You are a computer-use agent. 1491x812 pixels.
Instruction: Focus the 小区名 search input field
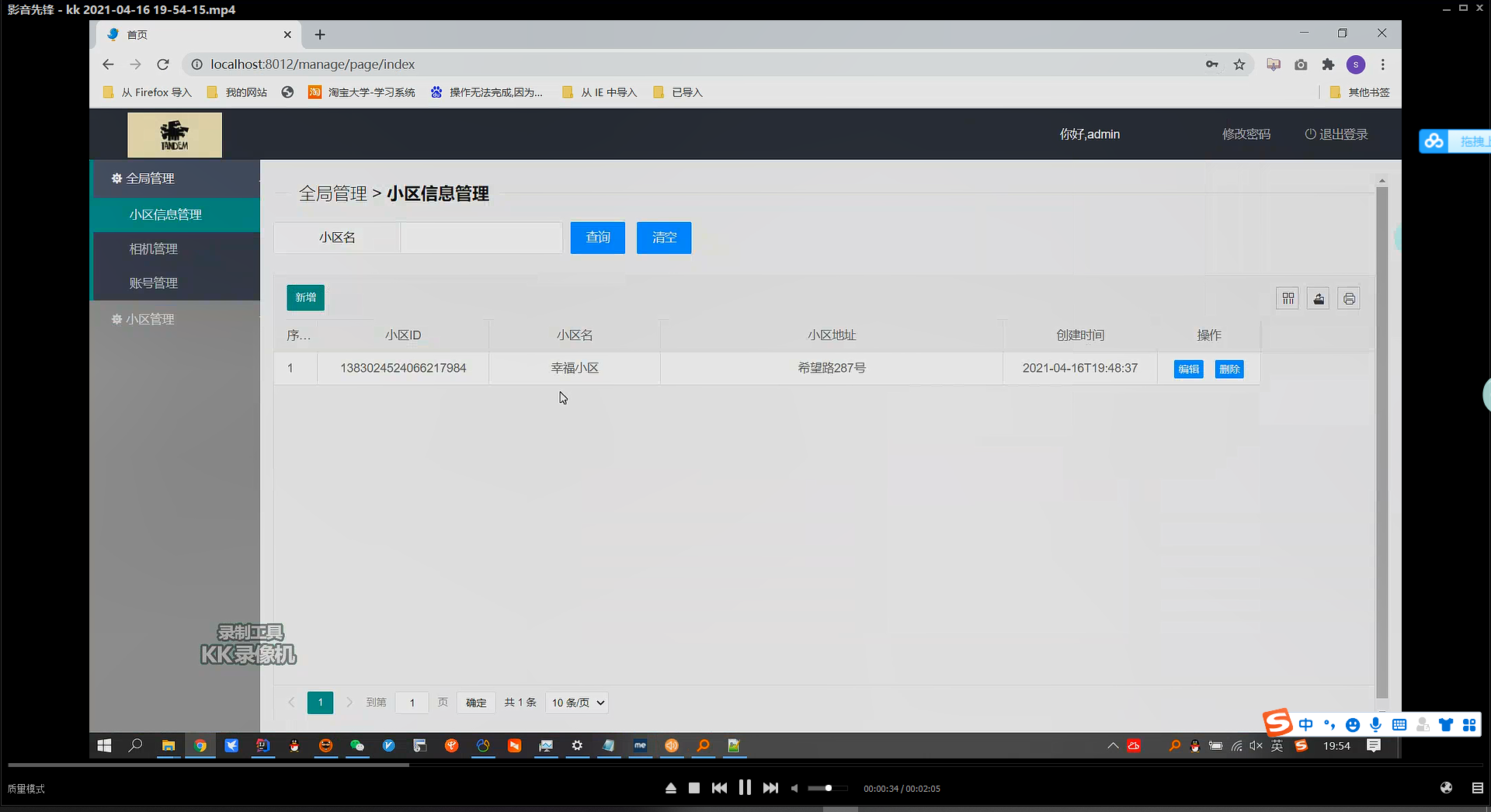click(481, 238)
